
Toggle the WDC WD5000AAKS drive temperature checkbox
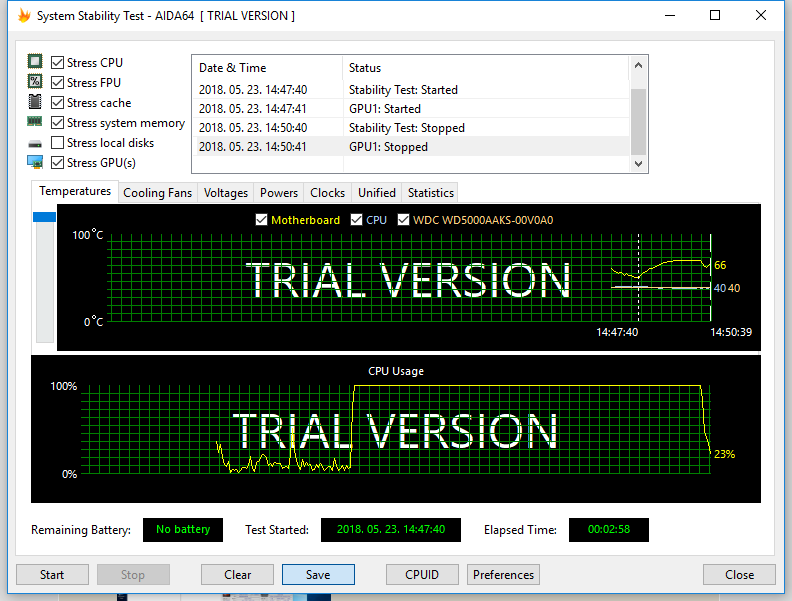click(403, 220)
